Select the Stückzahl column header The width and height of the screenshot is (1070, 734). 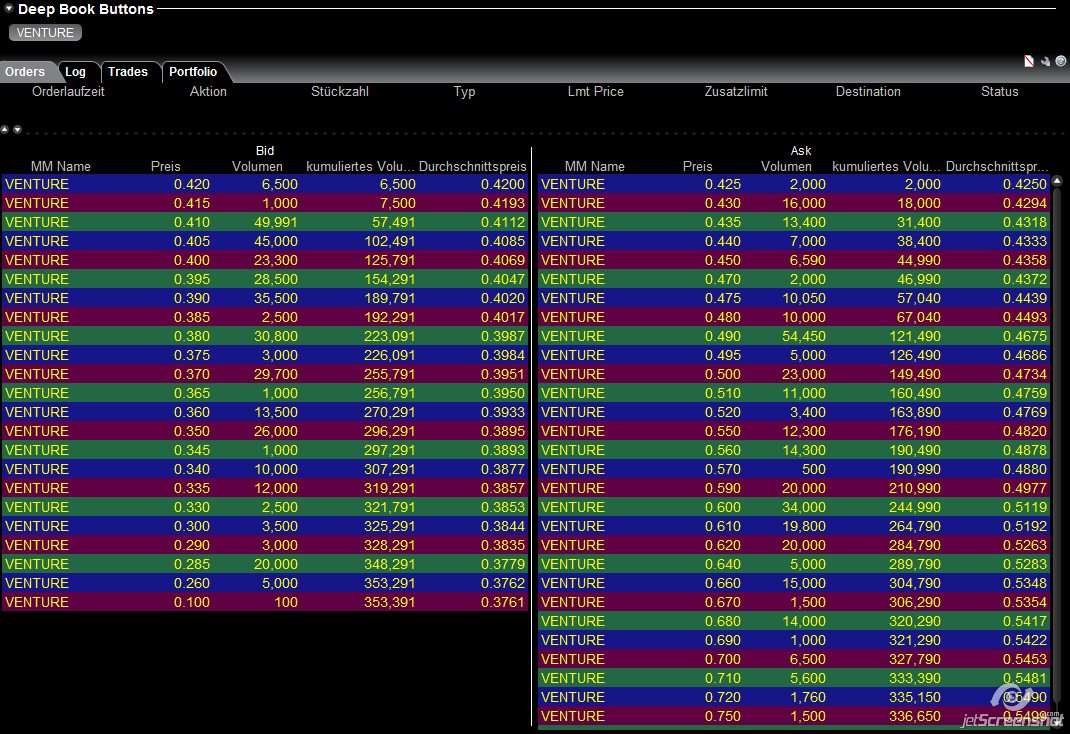(x=340, y=91)
